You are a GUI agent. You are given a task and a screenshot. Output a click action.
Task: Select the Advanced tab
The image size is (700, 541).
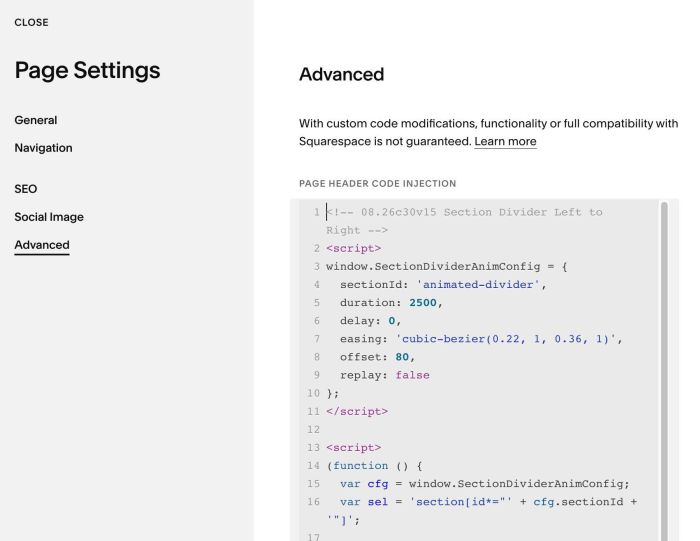42,245
